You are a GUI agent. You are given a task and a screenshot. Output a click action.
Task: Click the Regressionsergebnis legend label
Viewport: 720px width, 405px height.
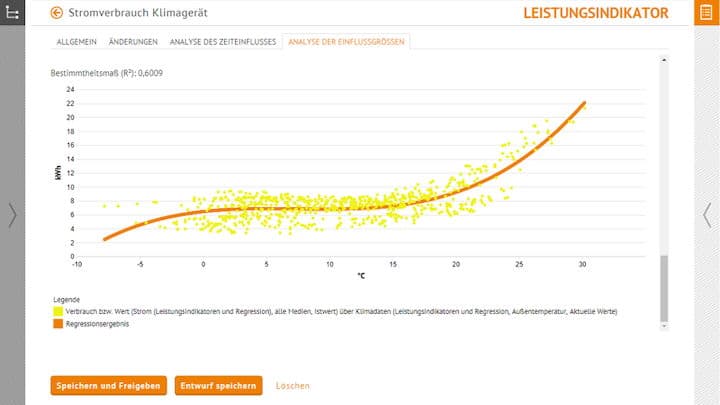coord(97,324)
